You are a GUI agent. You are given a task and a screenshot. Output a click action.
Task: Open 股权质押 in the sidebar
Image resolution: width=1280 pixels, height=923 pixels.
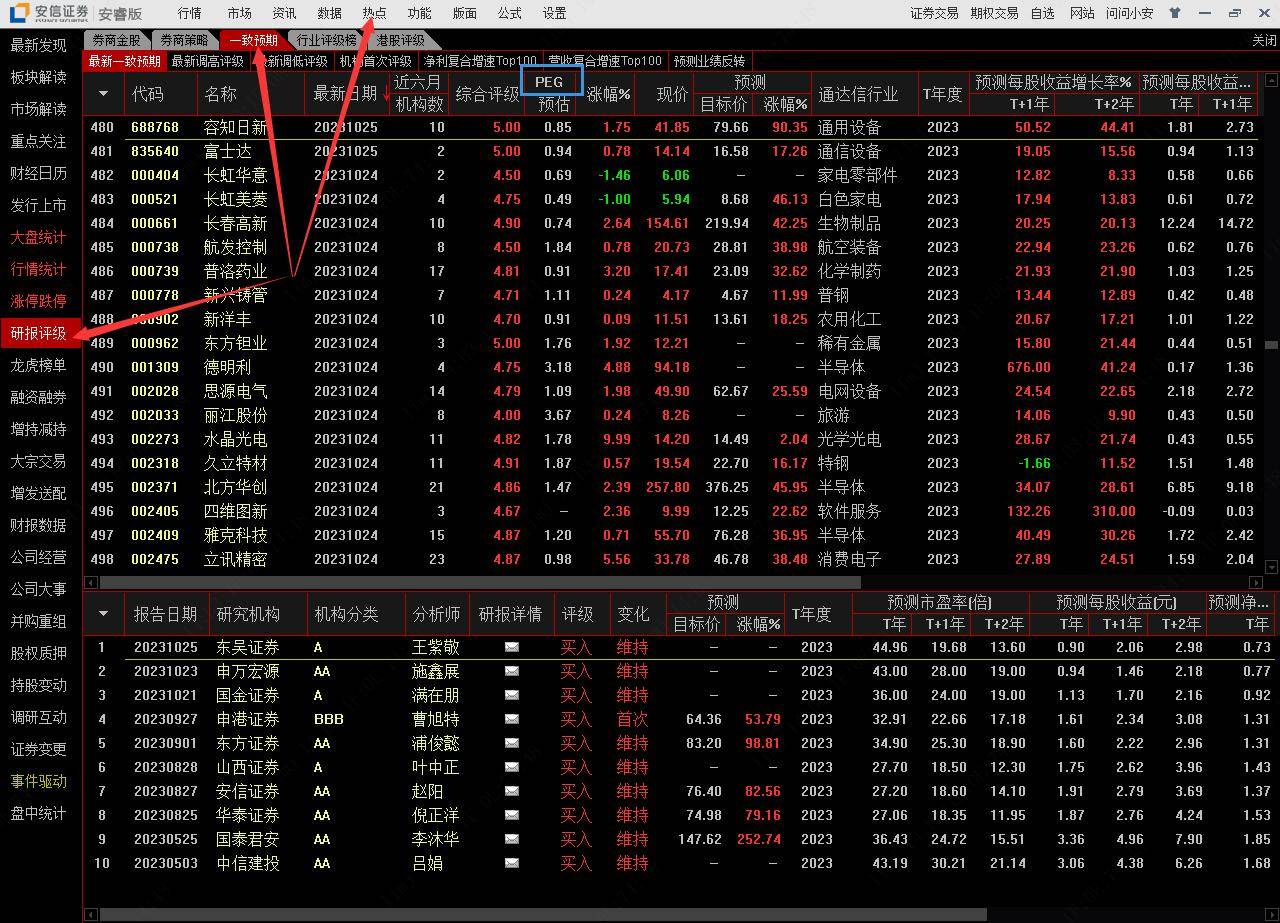point(39,653)
